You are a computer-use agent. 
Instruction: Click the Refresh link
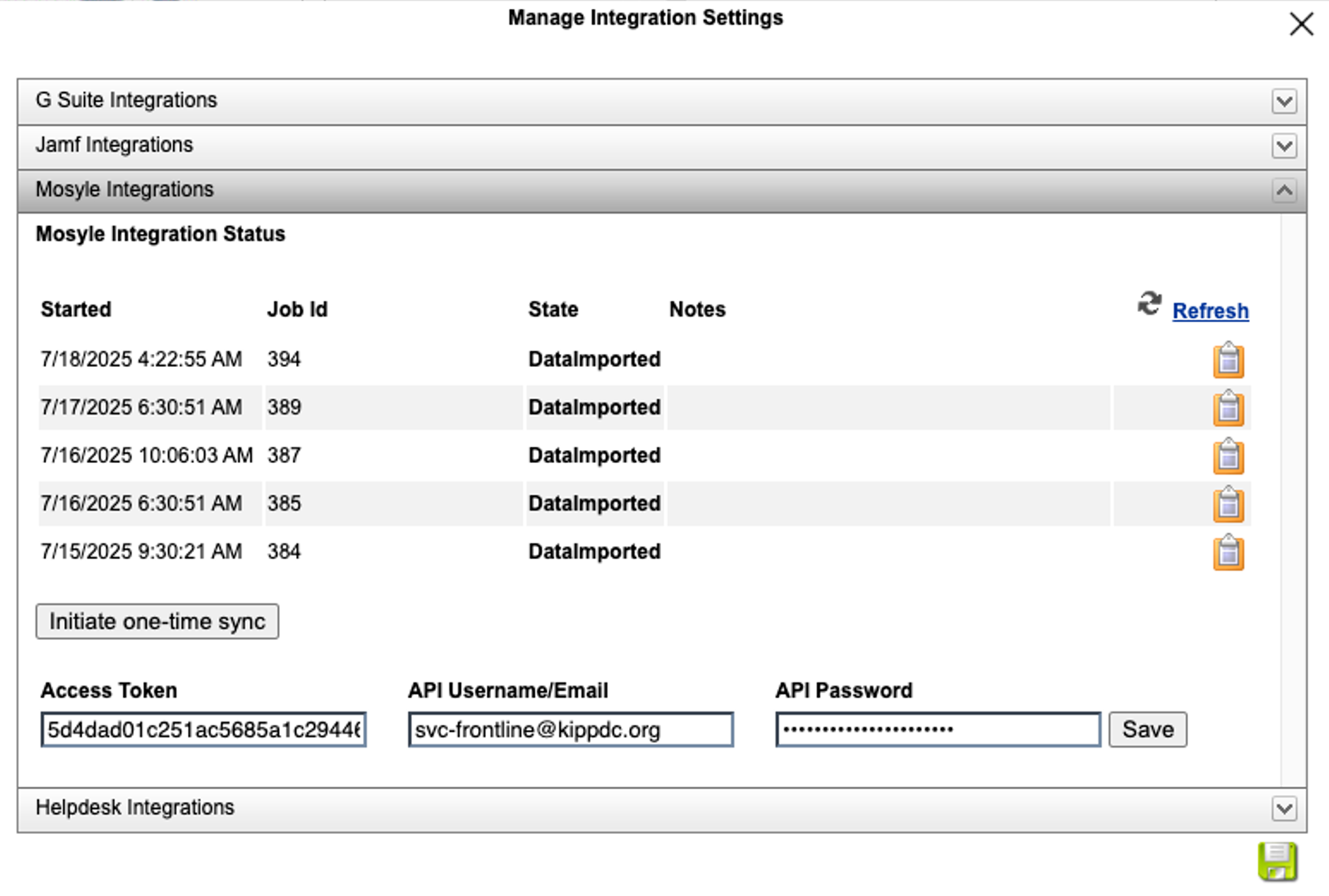(x=1210, y=310)
